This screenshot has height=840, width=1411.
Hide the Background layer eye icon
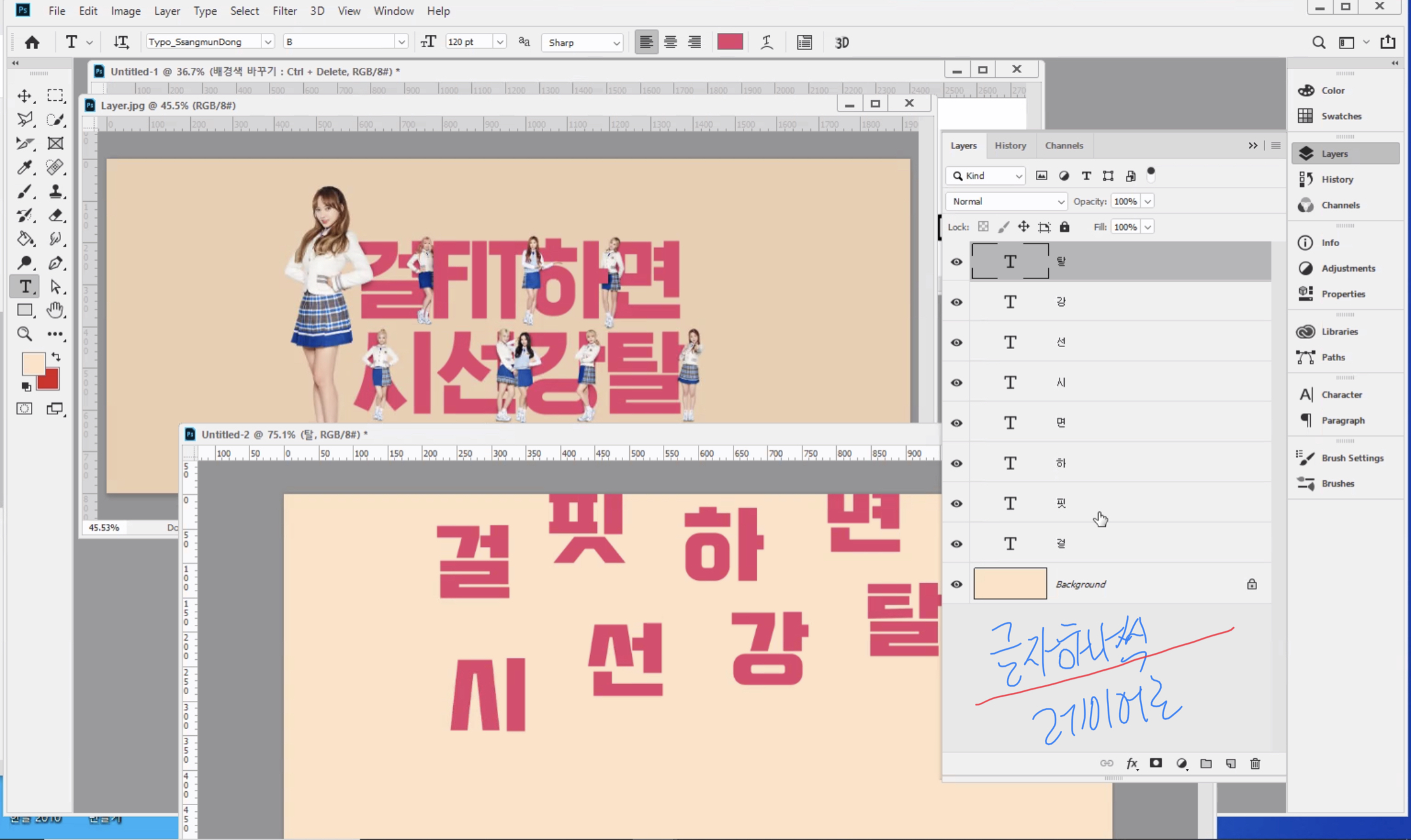(956, 584)
